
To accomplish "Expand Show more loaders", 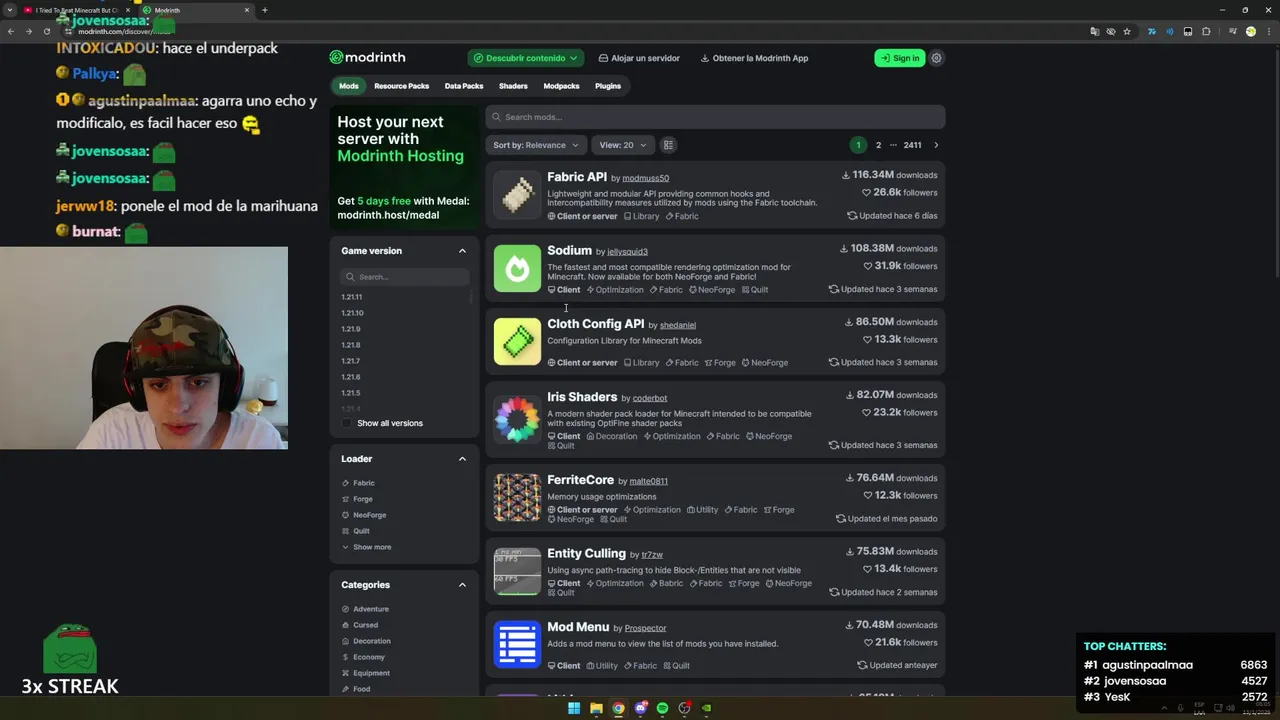I will [366, 547].
